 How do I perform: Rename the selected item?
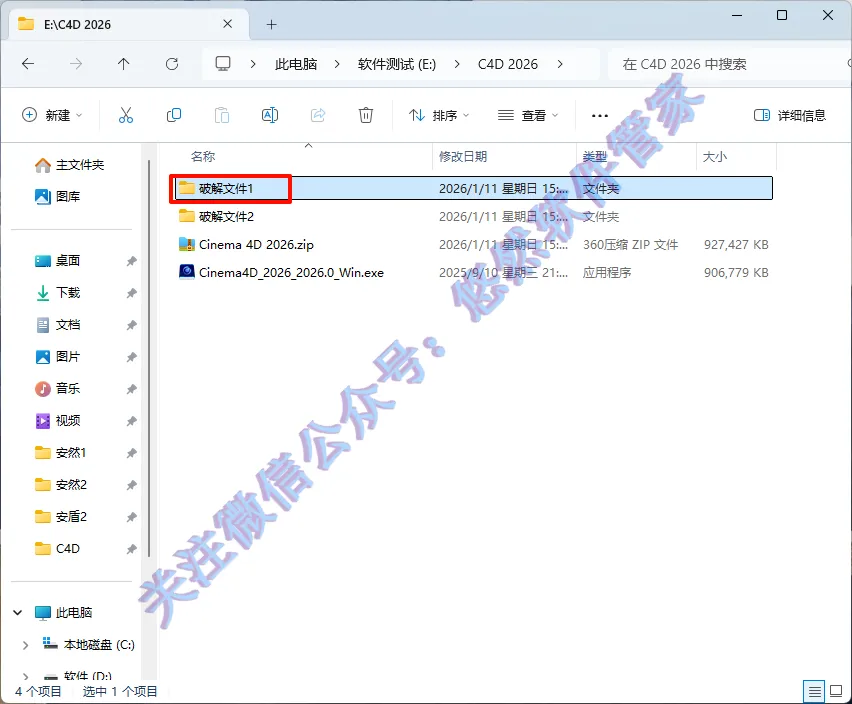270,115
